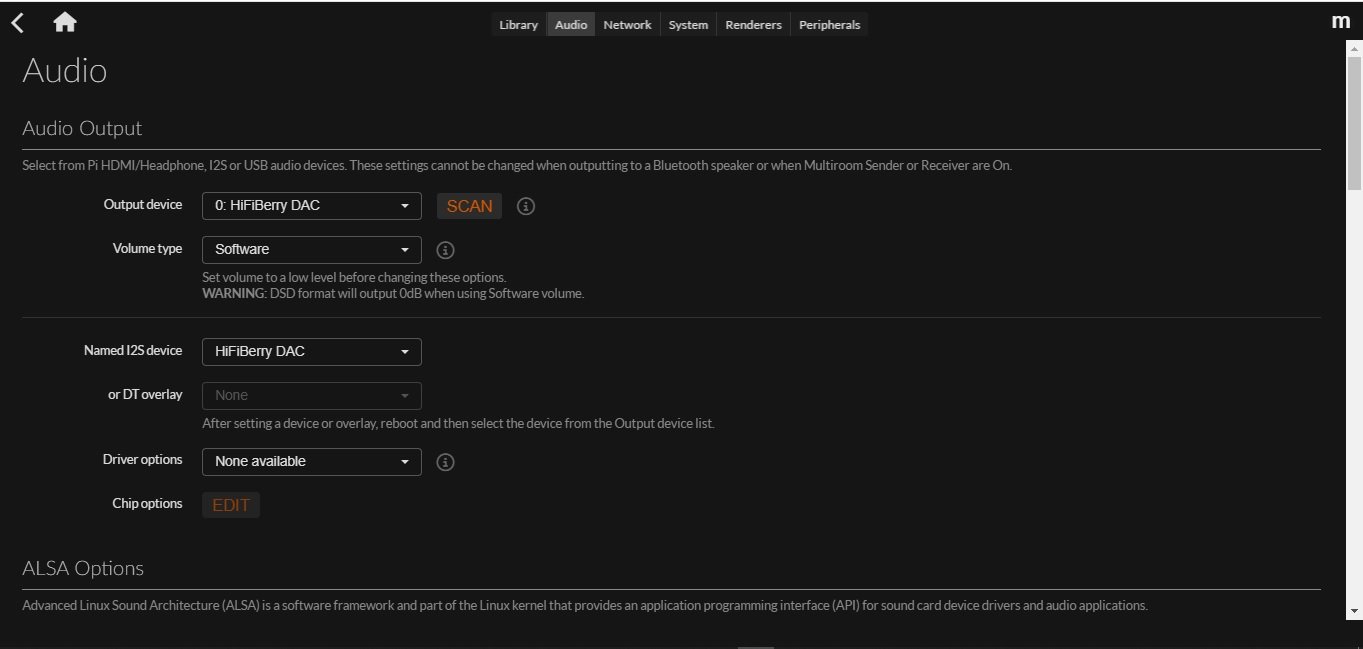Switch to the Library tab

[x=518, y=25]
